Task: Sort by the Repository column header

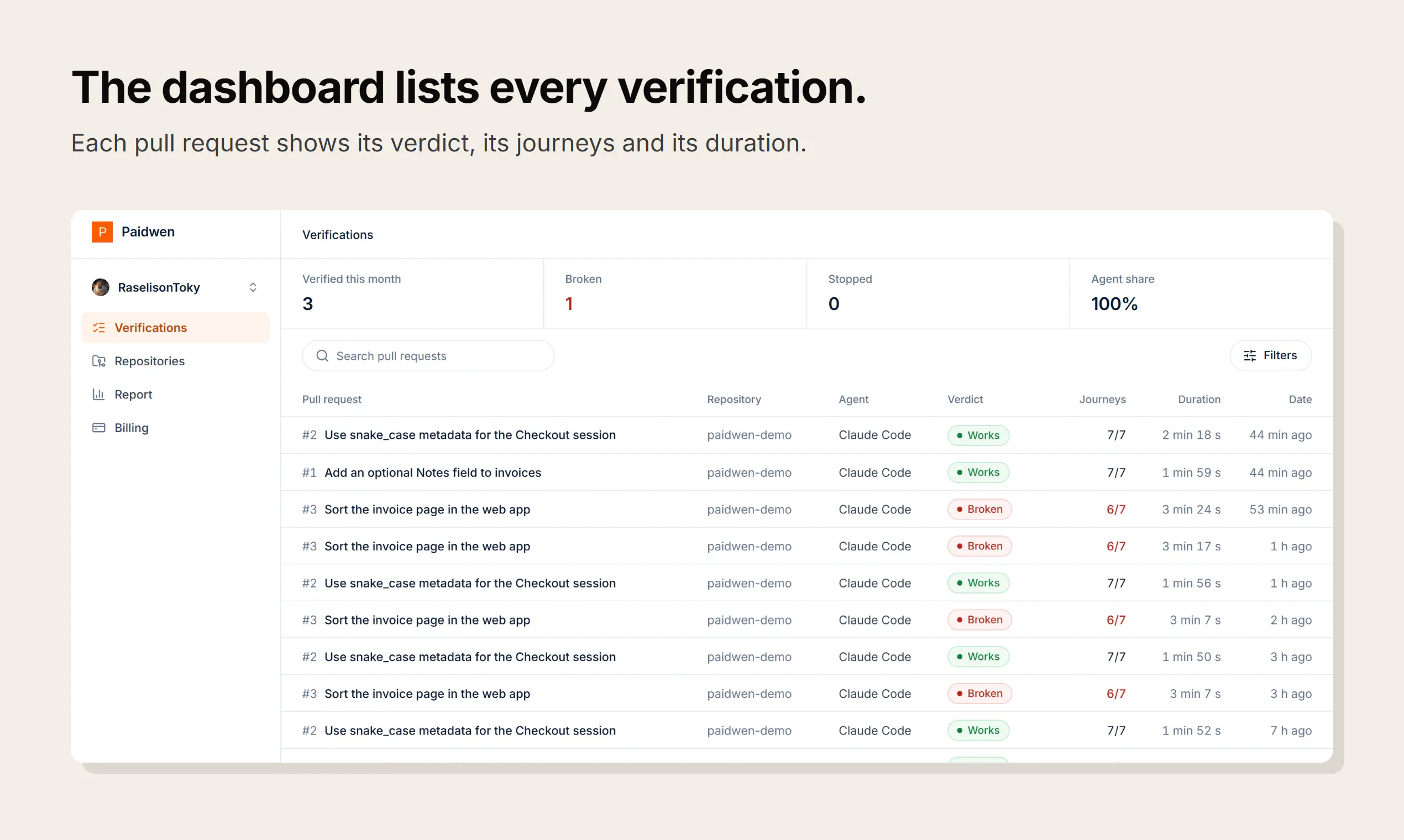Action: pos(734,400)
